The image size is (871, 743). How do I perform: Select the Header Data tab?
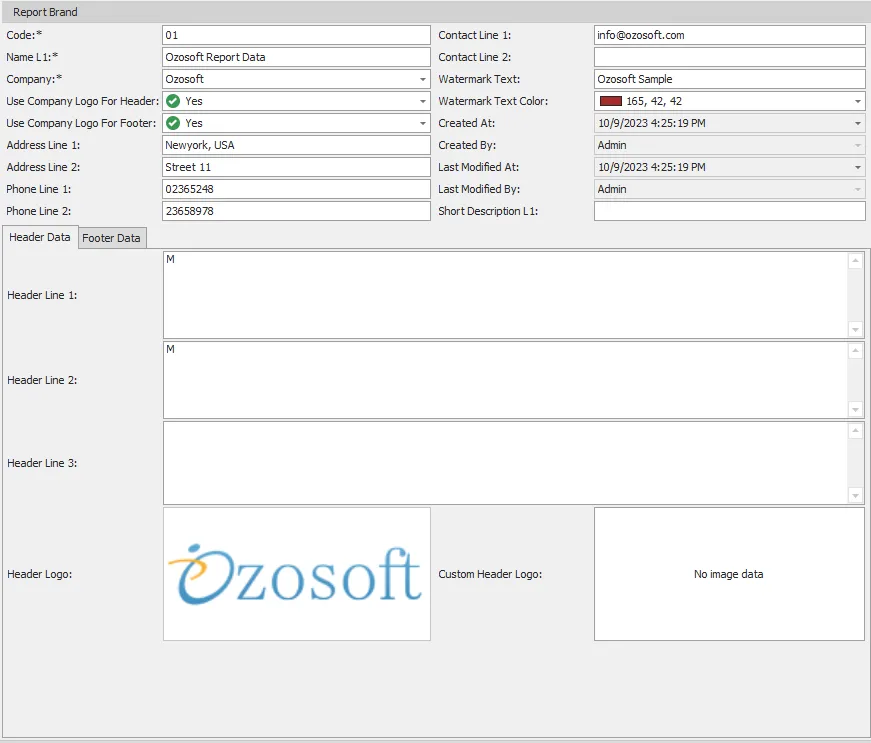pos(39,238)
